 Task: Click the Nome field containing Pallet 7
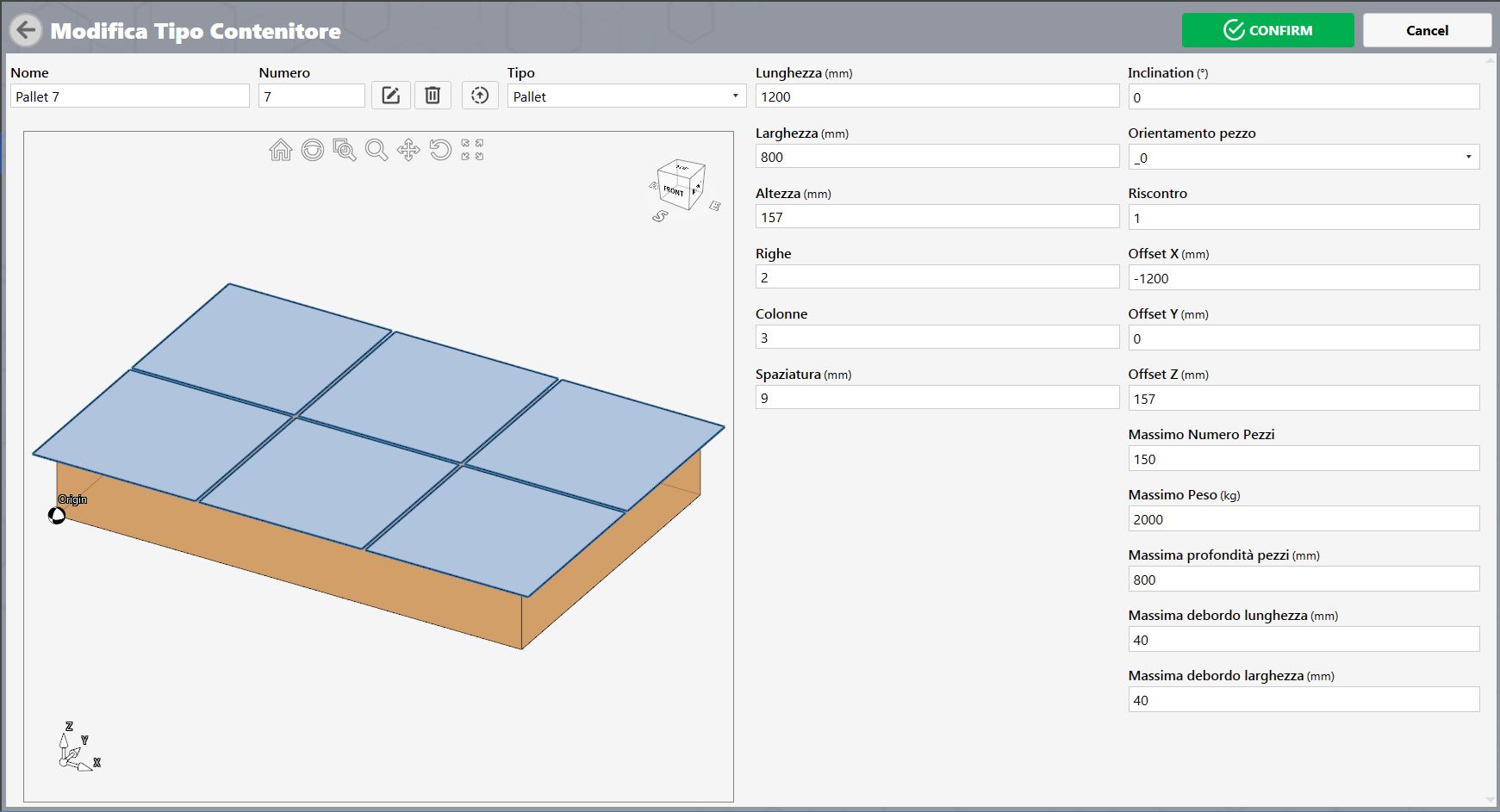tap(130, 96)
